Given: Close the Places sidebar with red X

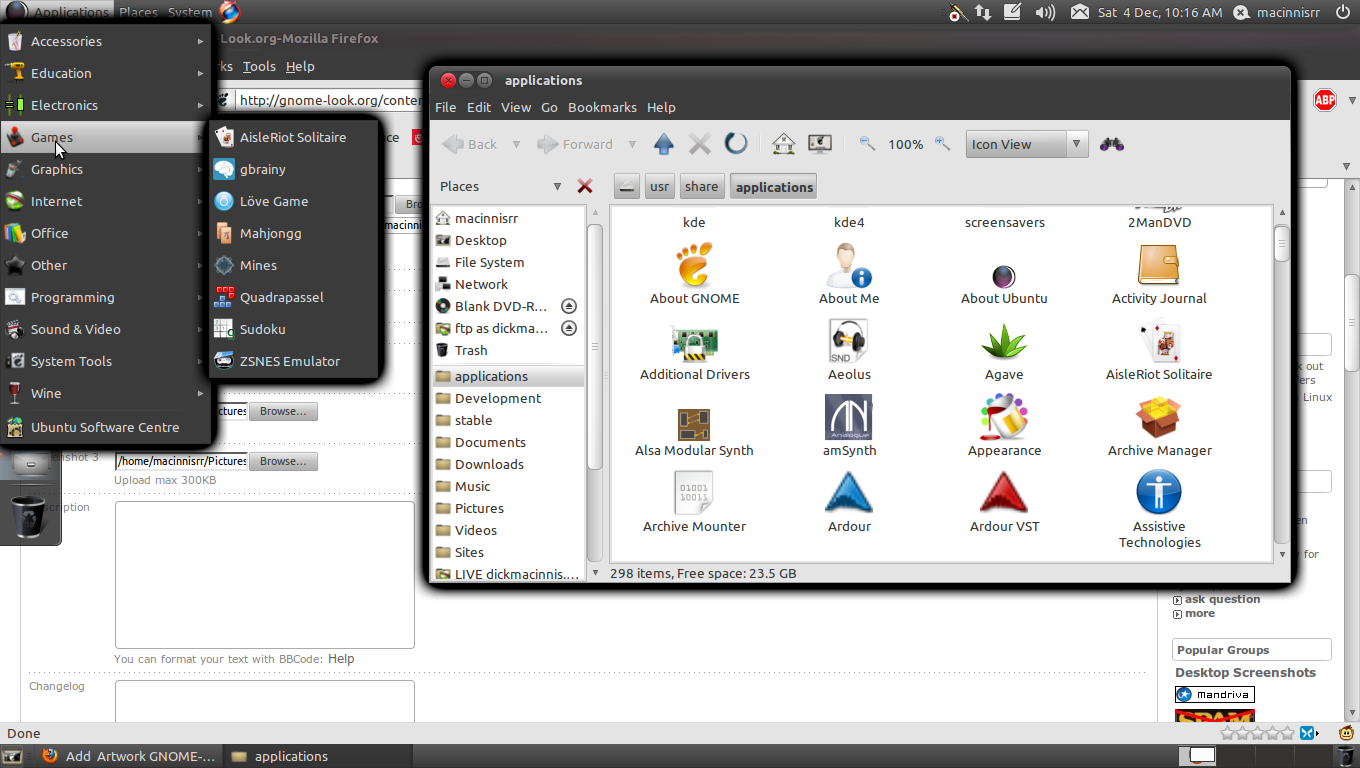Looking at the screenshot, I should point(585,186).
